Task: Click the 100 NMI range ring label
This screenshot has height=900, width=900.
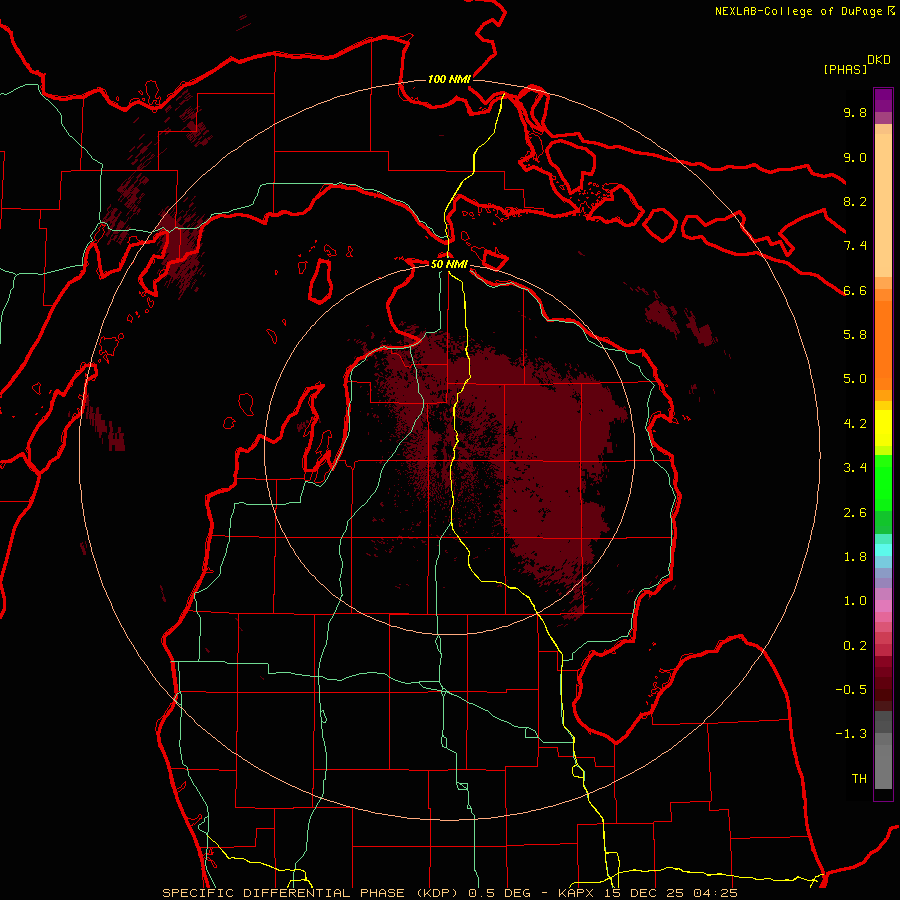Action: (449, 79)
